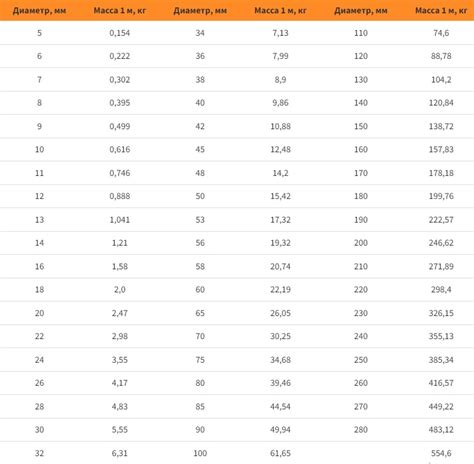Select the mass value 199,76
Screen dimensions: 474x464
[x=441, y=196]
